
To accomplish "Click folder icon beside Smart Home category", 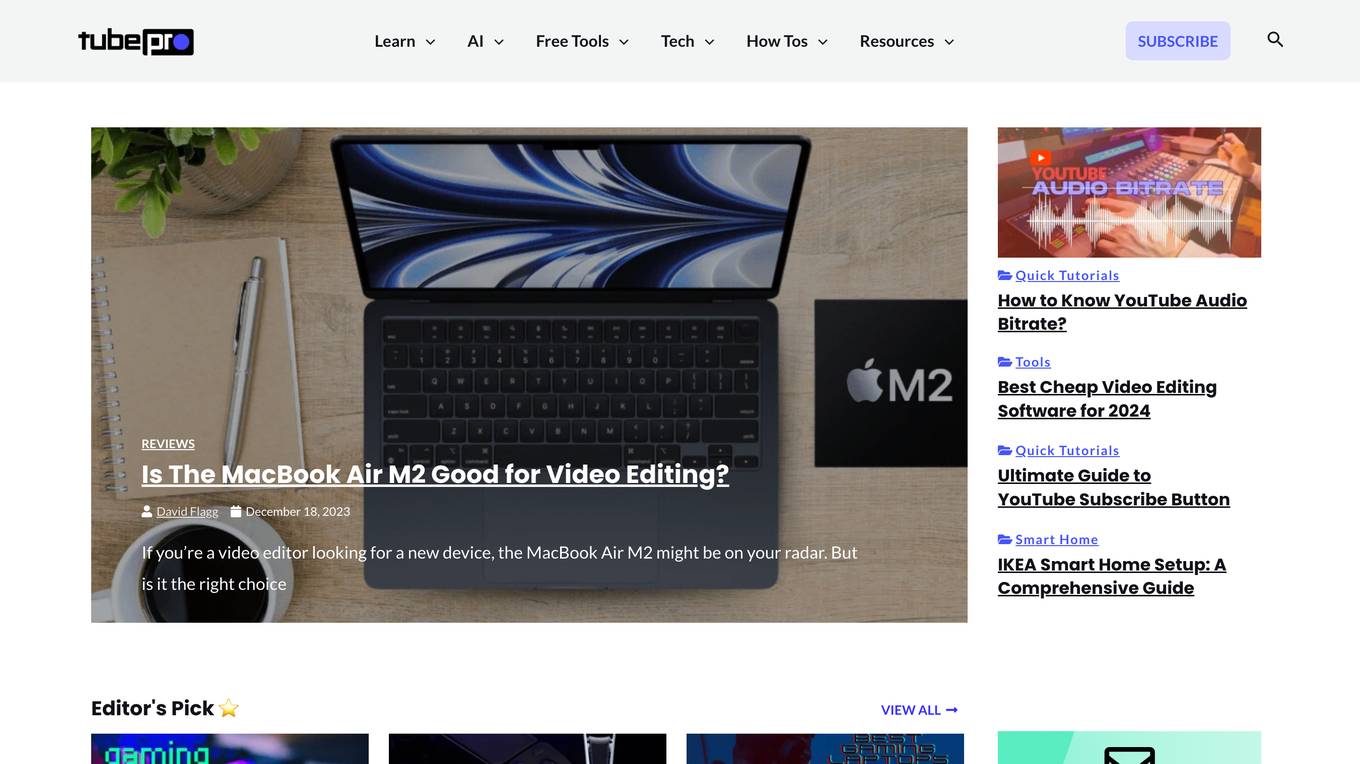I will 1005,540.
